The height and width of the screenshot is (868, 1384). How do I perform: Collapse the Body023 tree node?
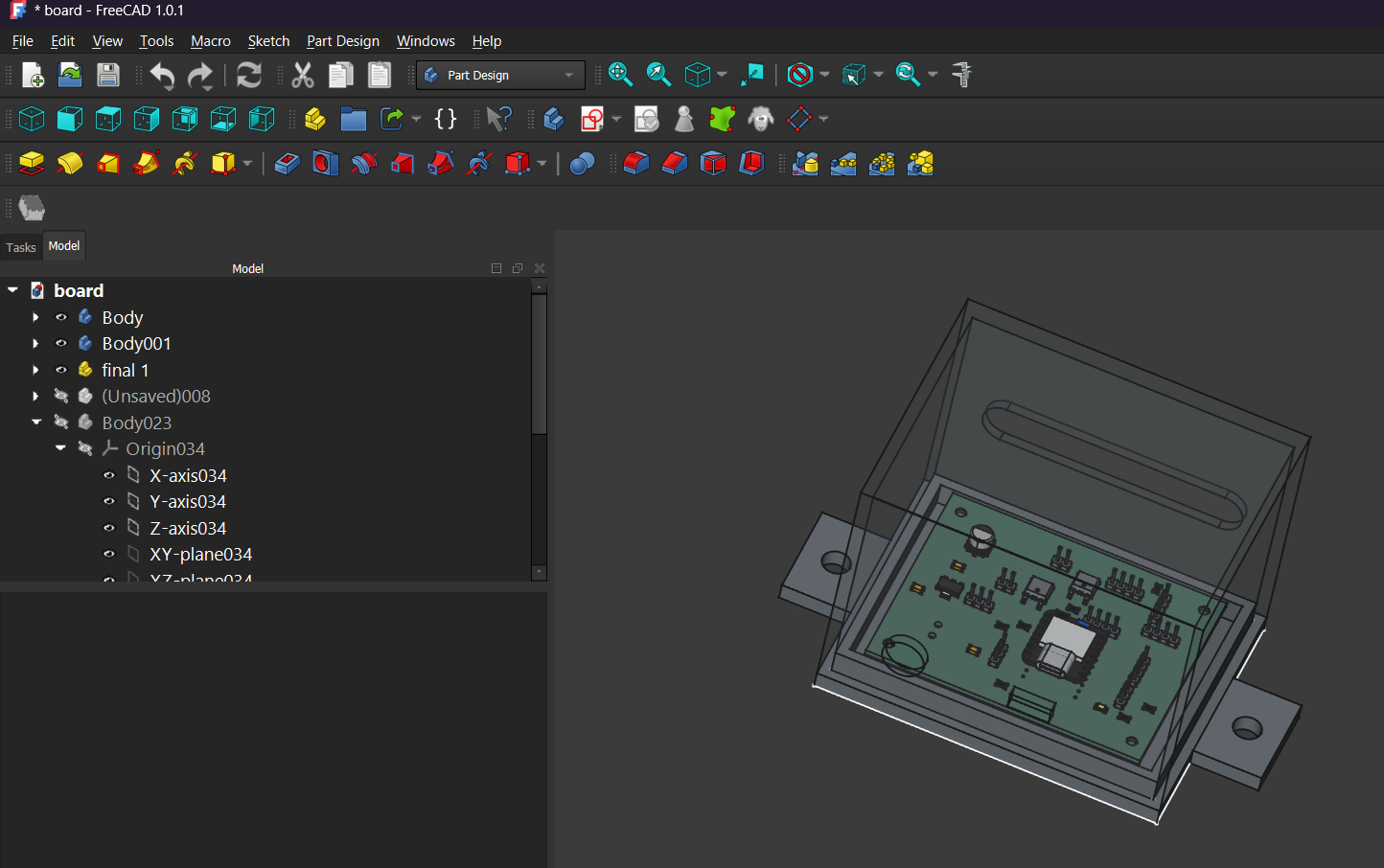pos(36,423)
